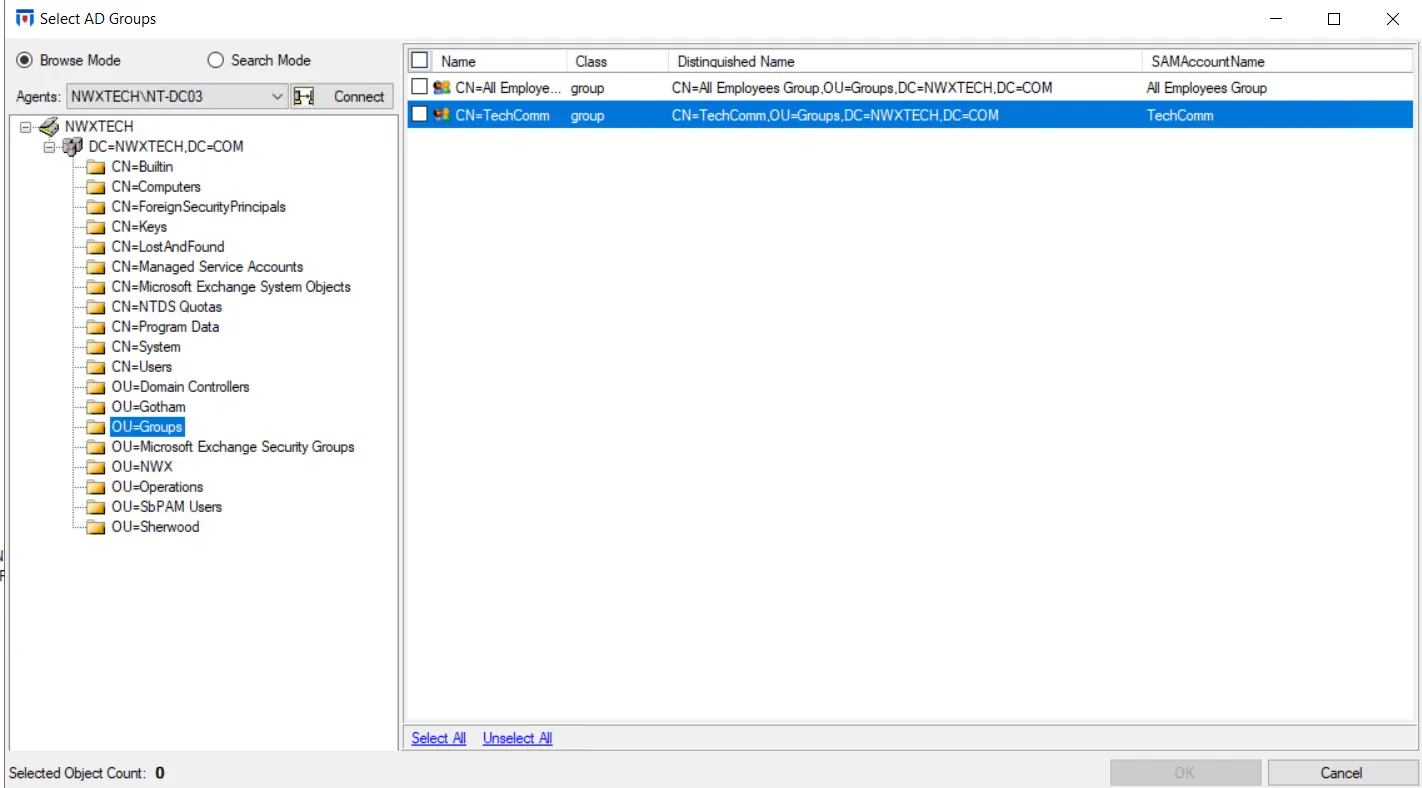The image size is (1422, 788).
Task: Collapse the NWXTECH root tree node
Action: pos(25,127)
